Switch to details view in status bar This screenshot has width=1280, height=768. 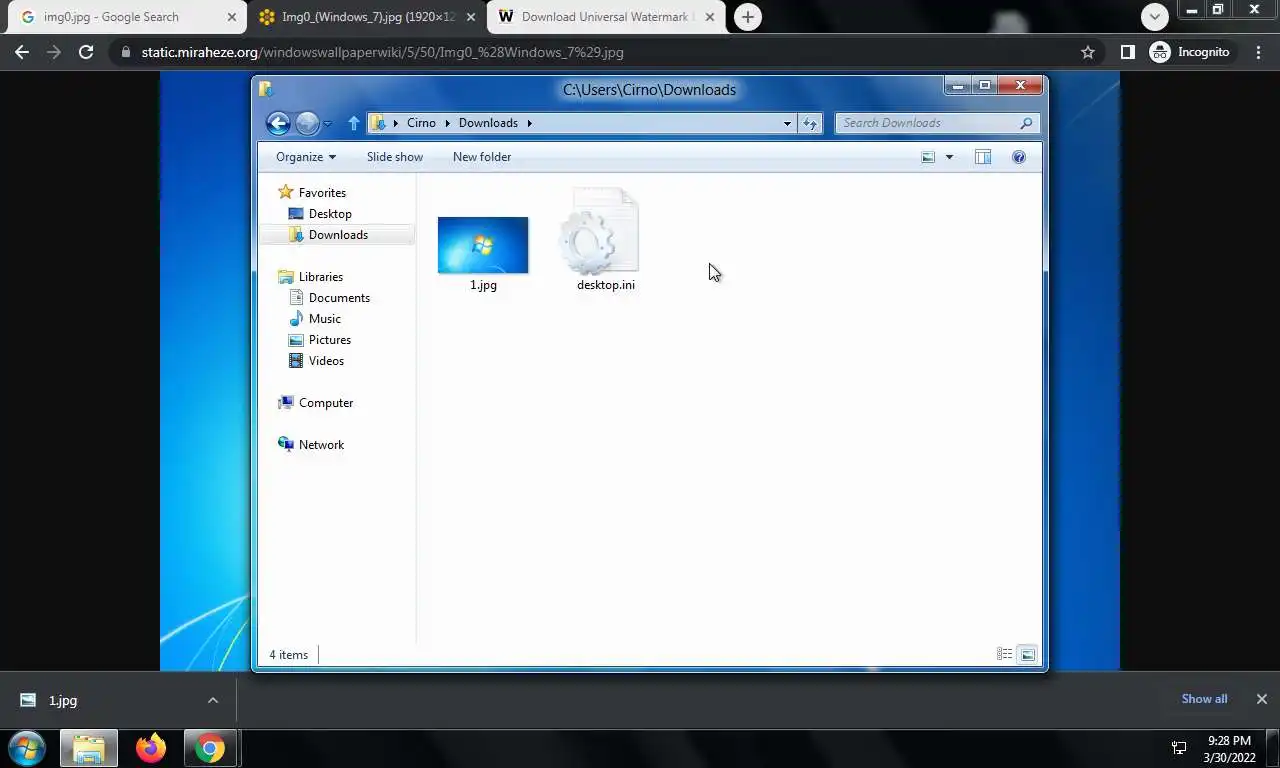pos(1004,654)
